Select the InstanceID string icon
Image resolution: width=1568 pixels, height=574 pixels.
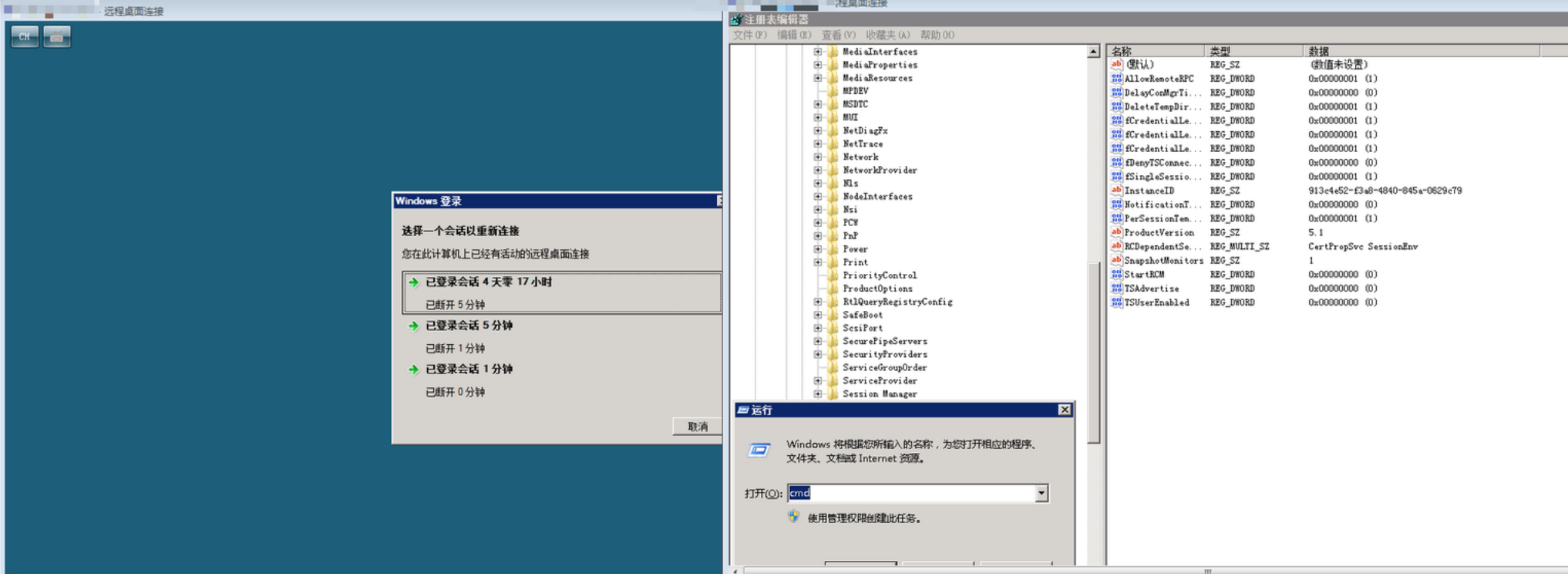(x=1116, y=191)
